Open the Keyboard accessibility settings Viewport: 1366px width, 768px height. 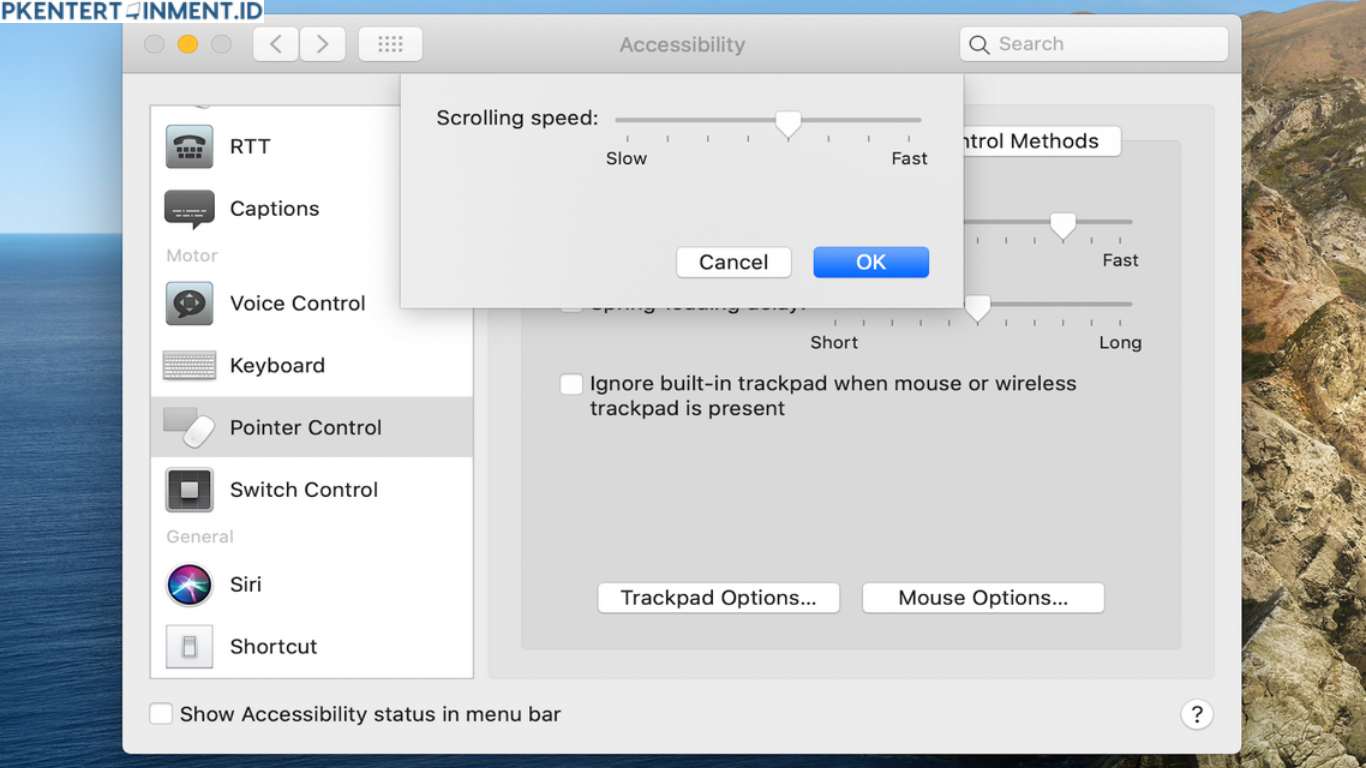(277, 365)
